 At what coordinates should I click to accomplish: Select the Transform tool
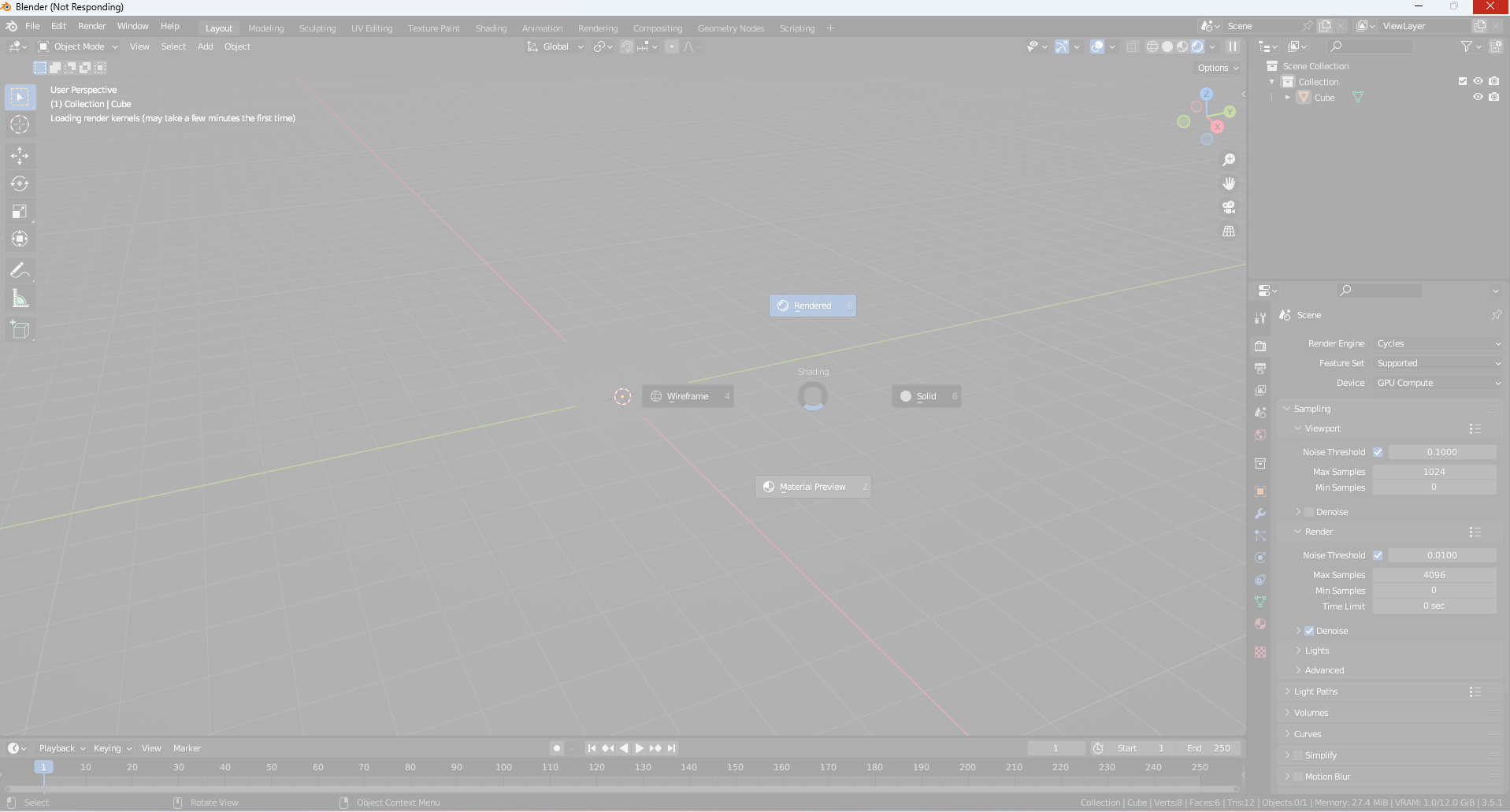pyautogui.click(x=20, y=239)
